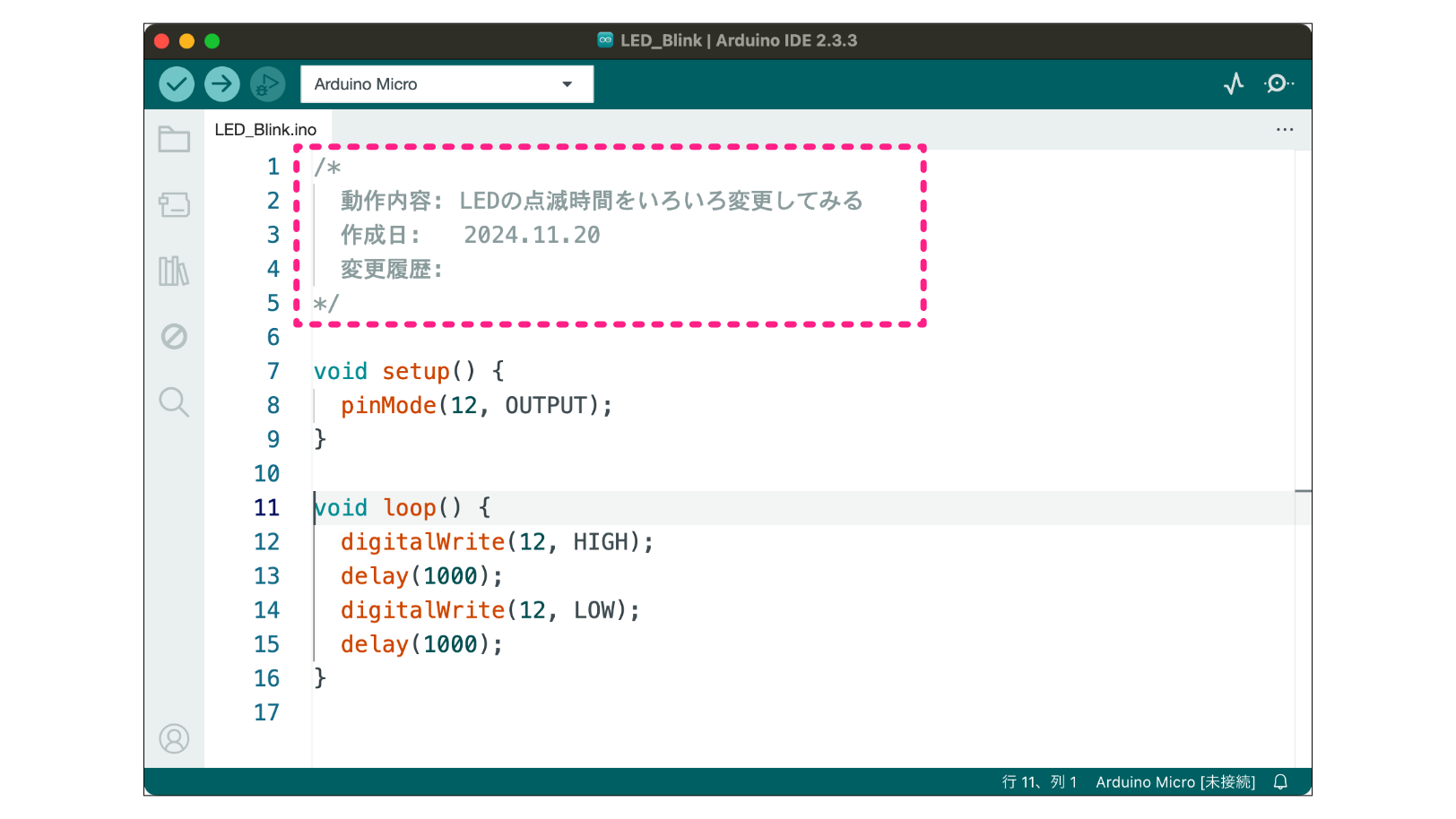
Task: Click the Upload arrow button
Action: 222,84
